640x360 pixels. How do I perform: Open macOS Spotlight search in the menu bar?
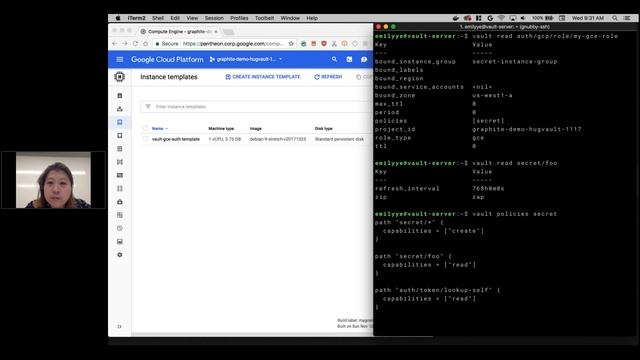point(615,18)
